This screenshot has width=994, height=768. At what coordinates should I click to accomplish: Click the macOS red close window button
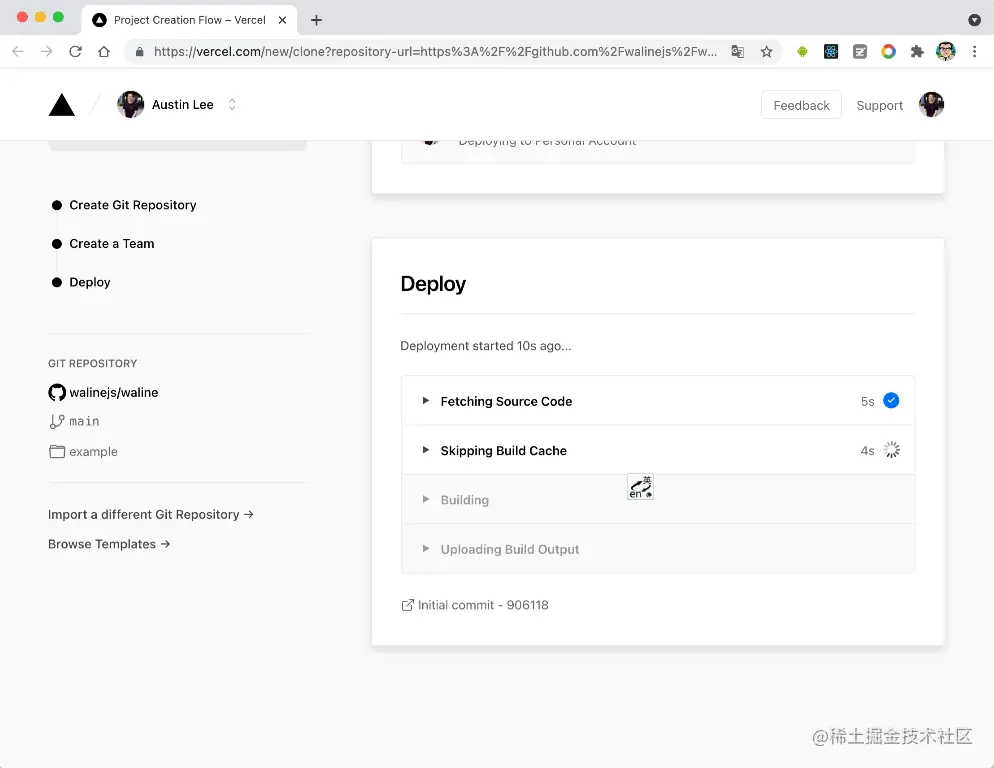coord(22,17)
